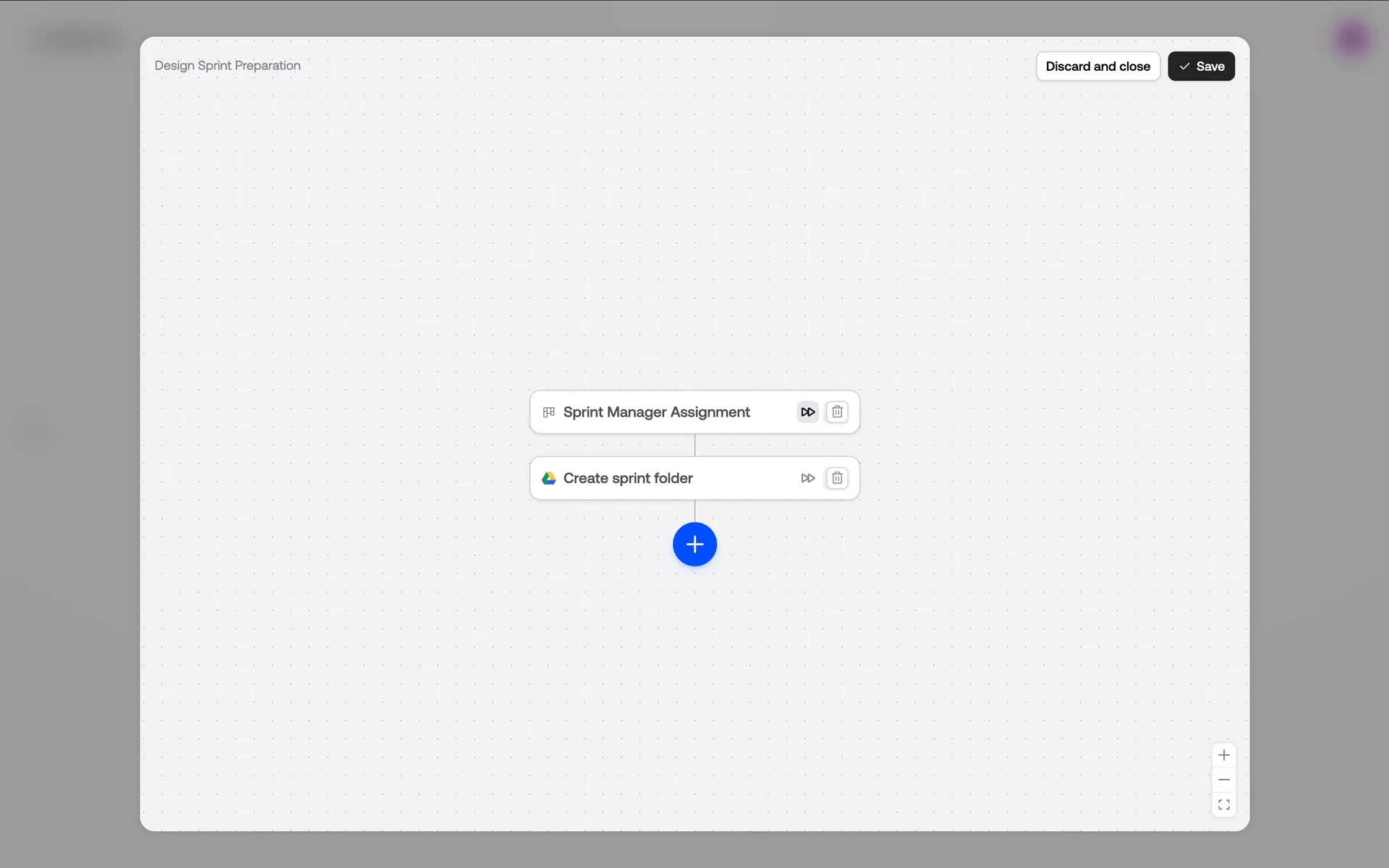Click the Google Drive icon on the folder step

pyautogui.click(x=549, y=478)
